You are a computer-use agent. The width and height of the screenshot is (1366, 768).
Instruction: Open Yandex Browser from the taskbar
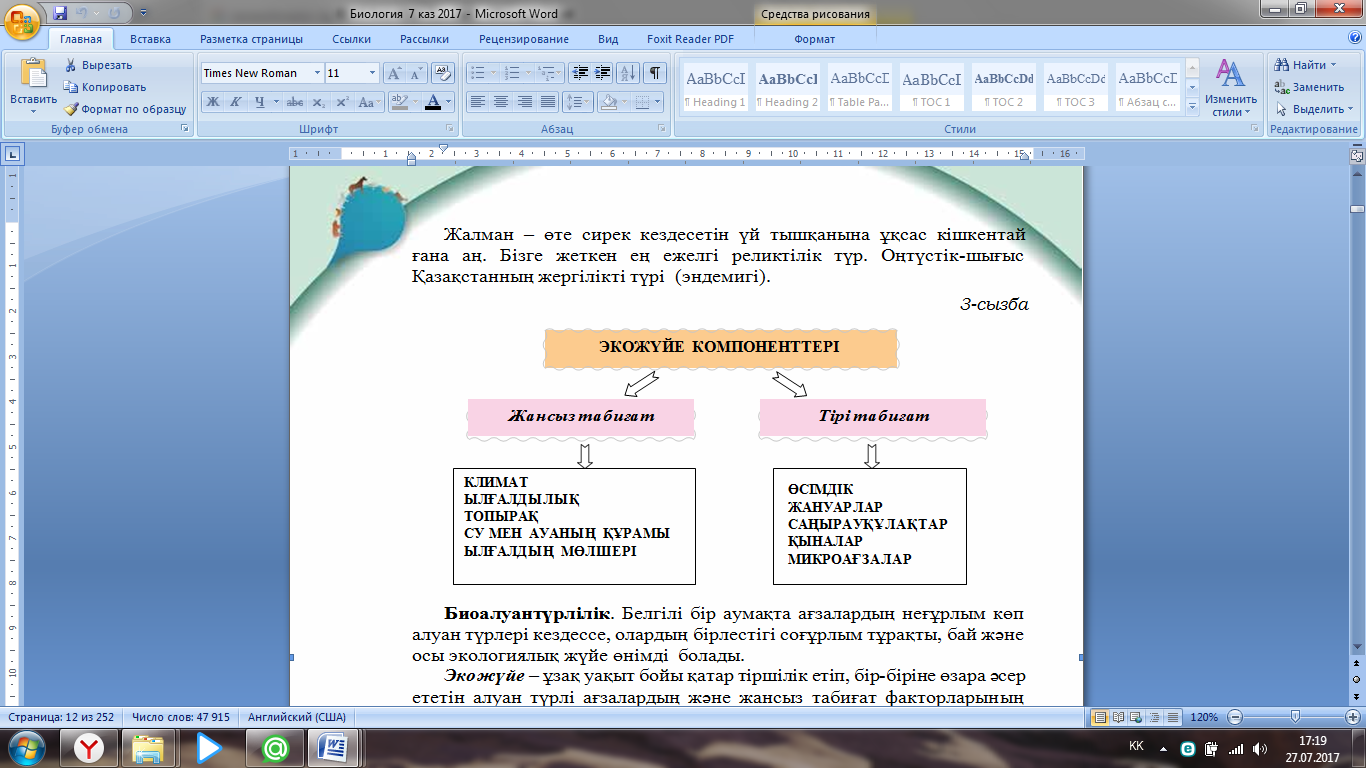tap(91, 747)
